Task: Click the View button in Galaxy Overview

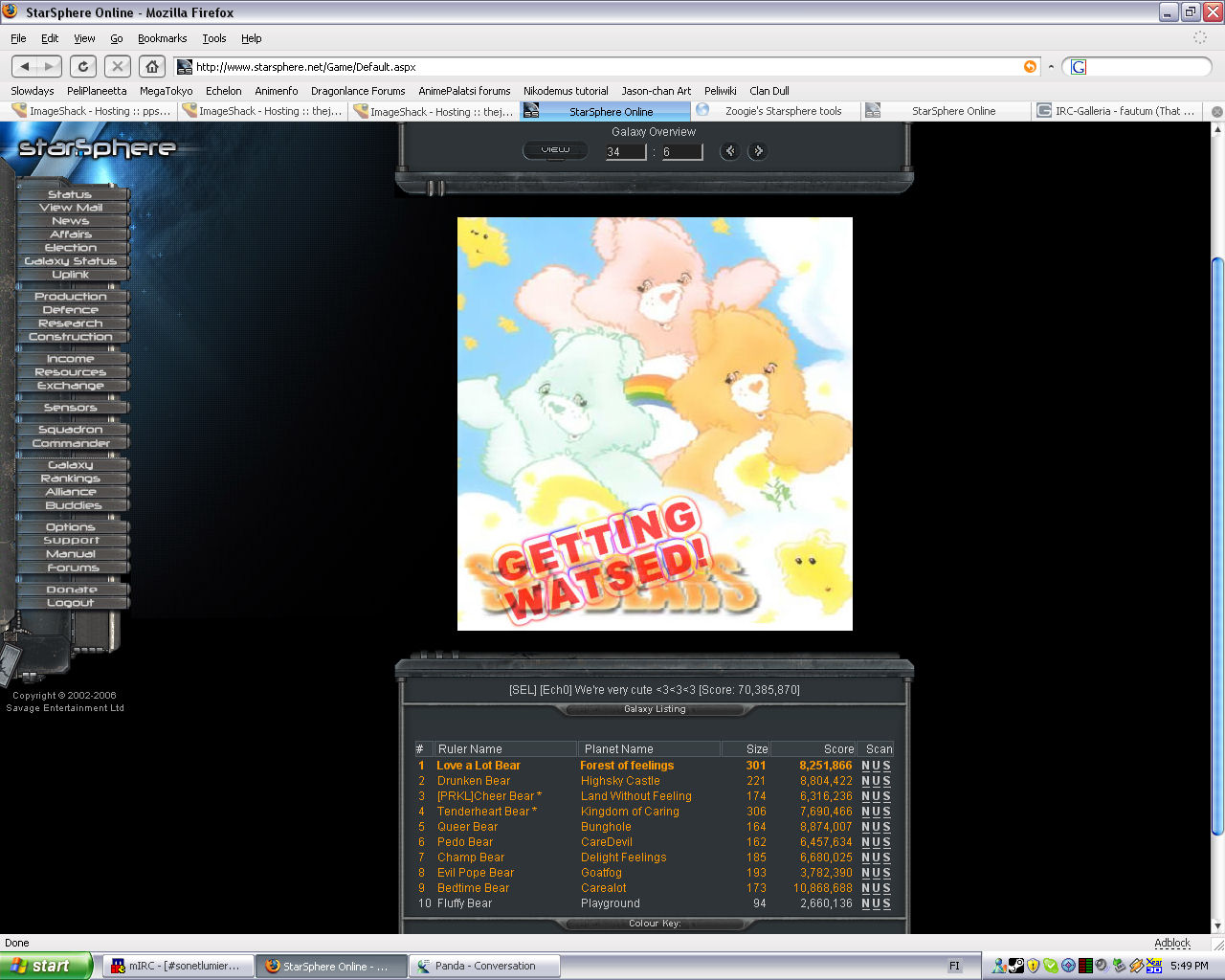Action: 555,149
